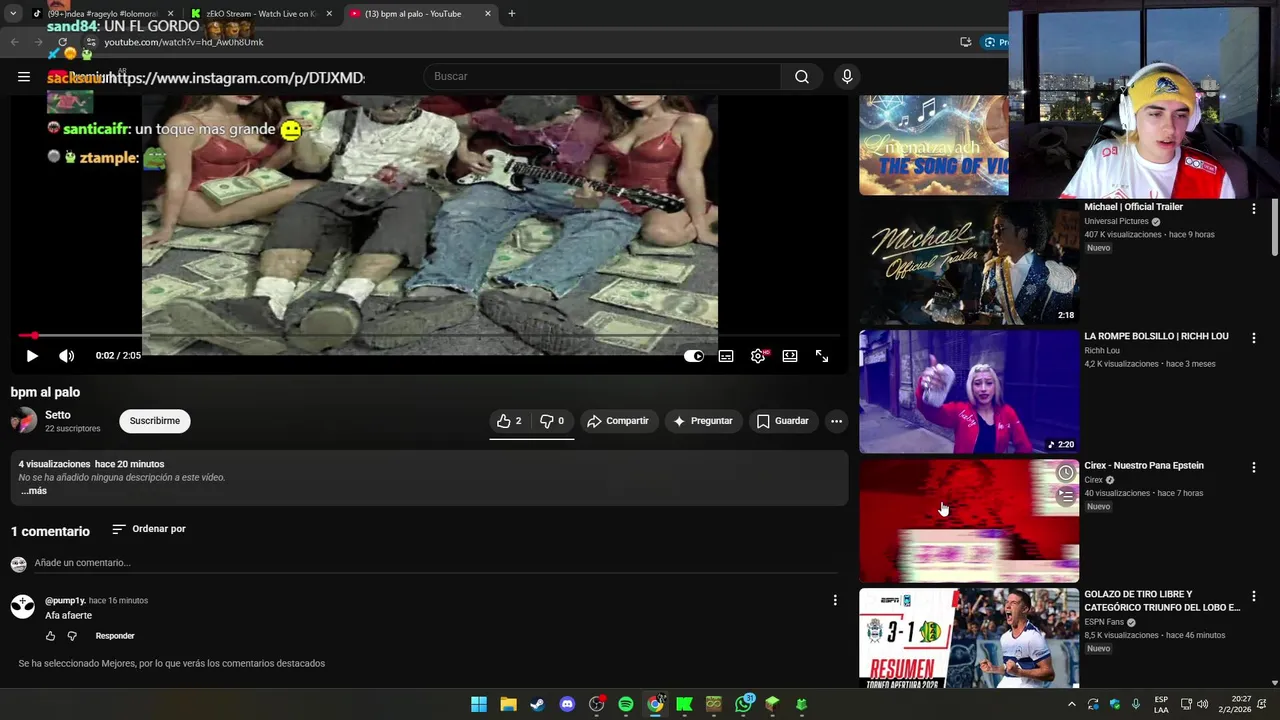
Task: Open the Universal Pictures channel name
Action: [1116, 221]
